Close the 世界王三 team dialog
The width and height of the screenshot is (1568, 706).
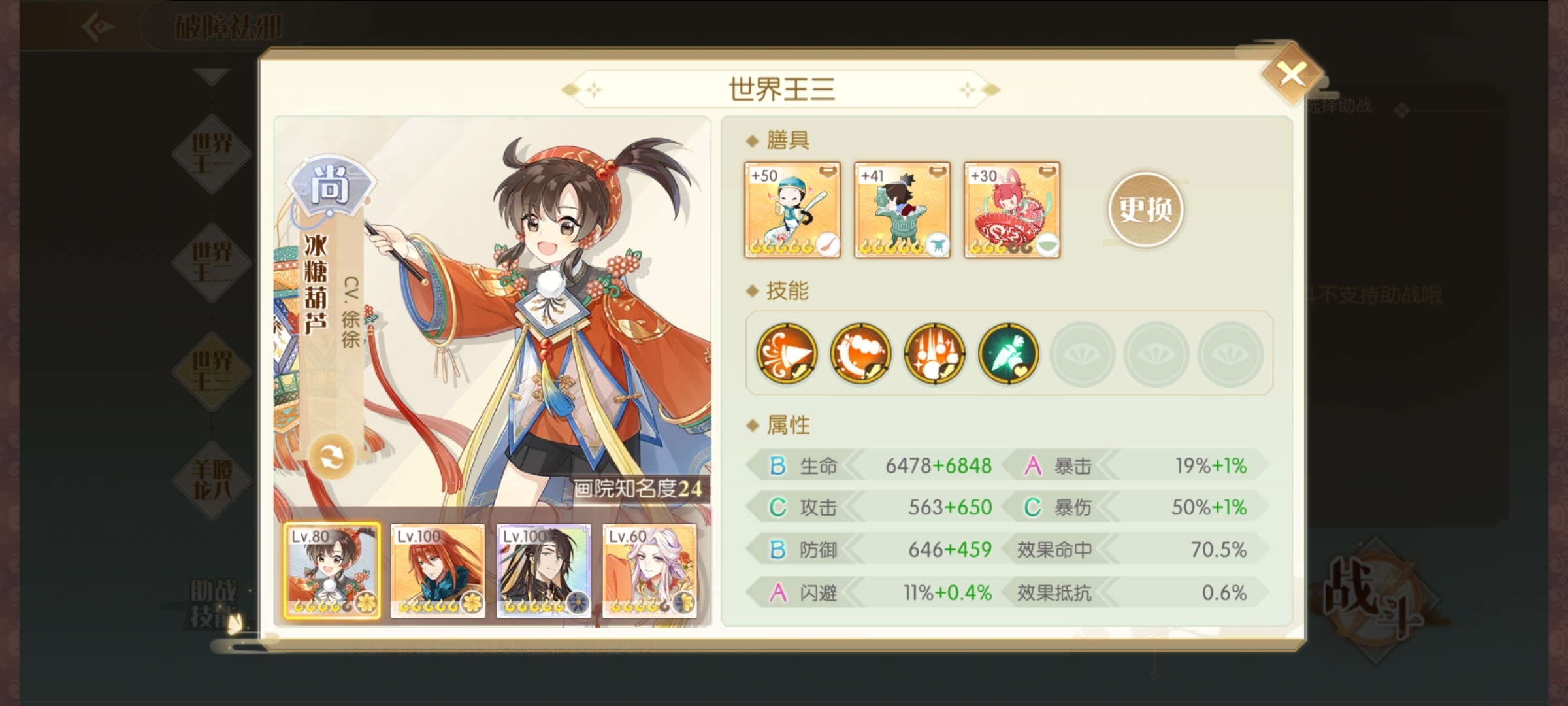pos(1292,75)
